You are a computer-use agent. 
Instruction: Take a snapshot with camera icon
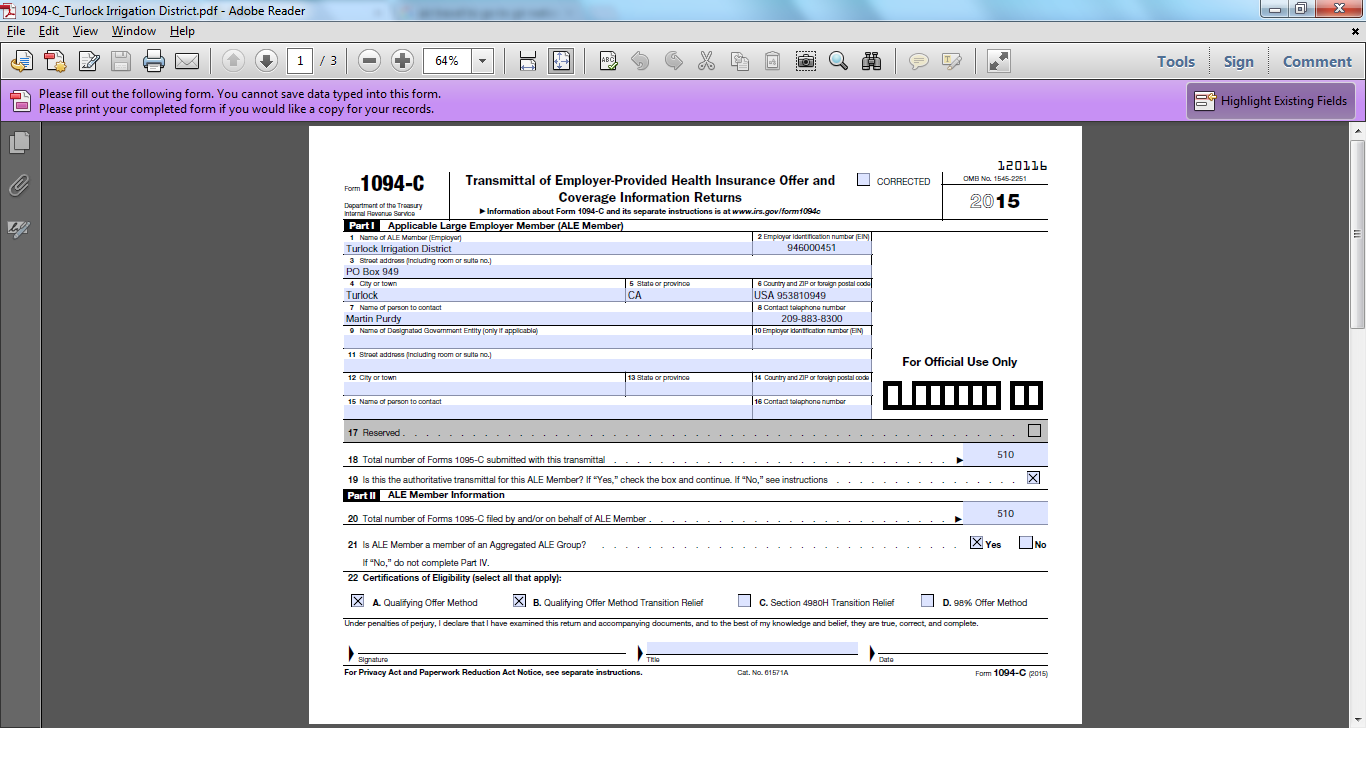(x=805, y=62)
